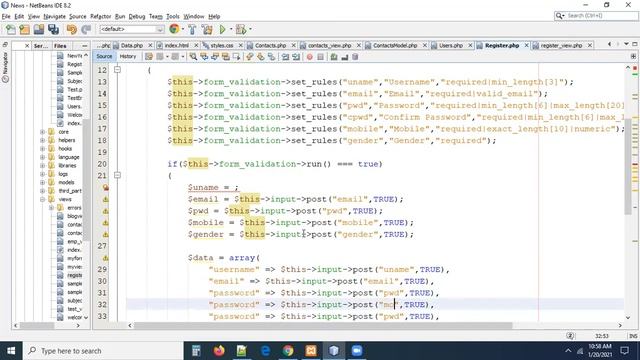This screenshot has width=640, height=360.
Task: Click the warning glyph beside the $email line
Action: click(x=106, y=199)
